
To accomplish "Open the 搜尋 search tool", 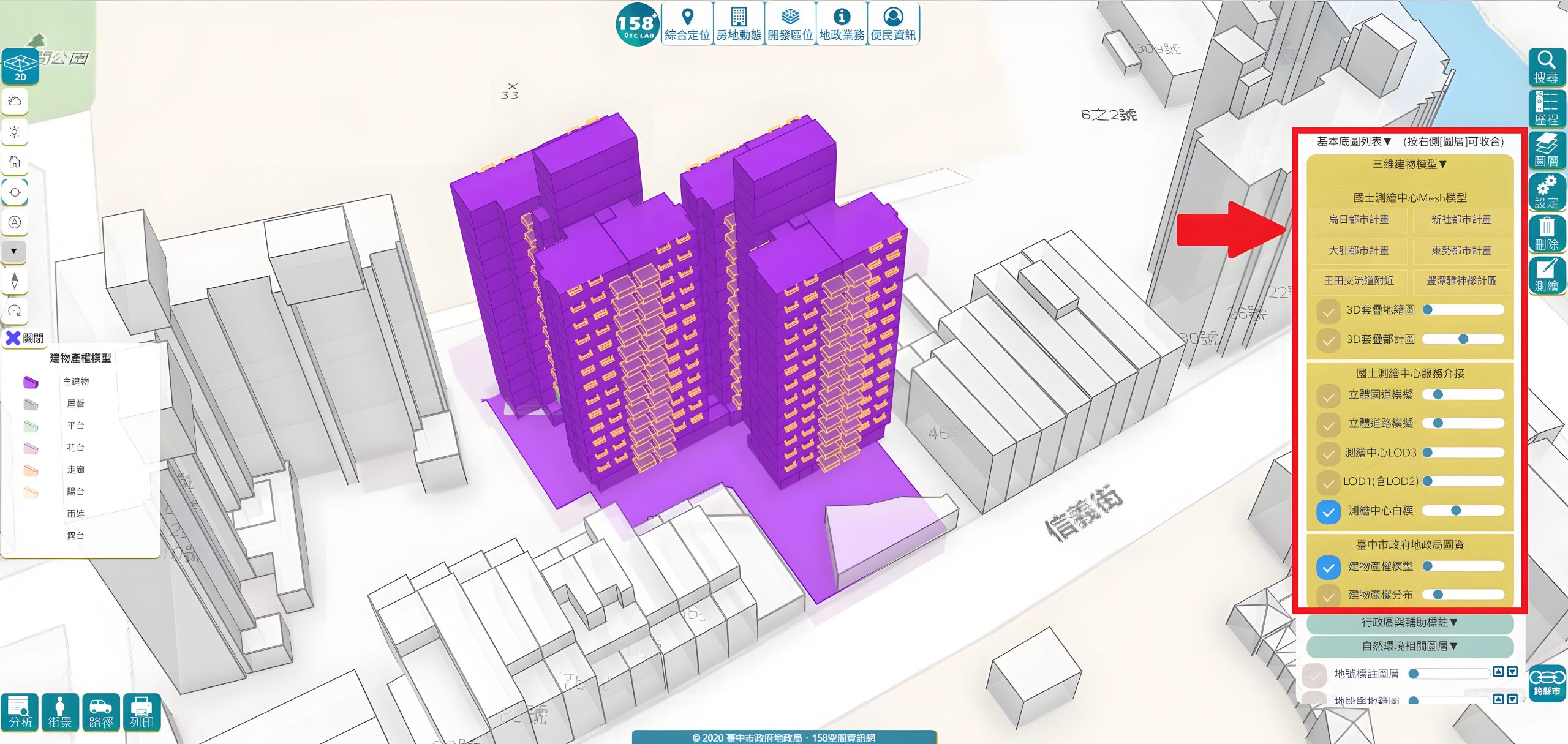I will tap(1547, 67).
